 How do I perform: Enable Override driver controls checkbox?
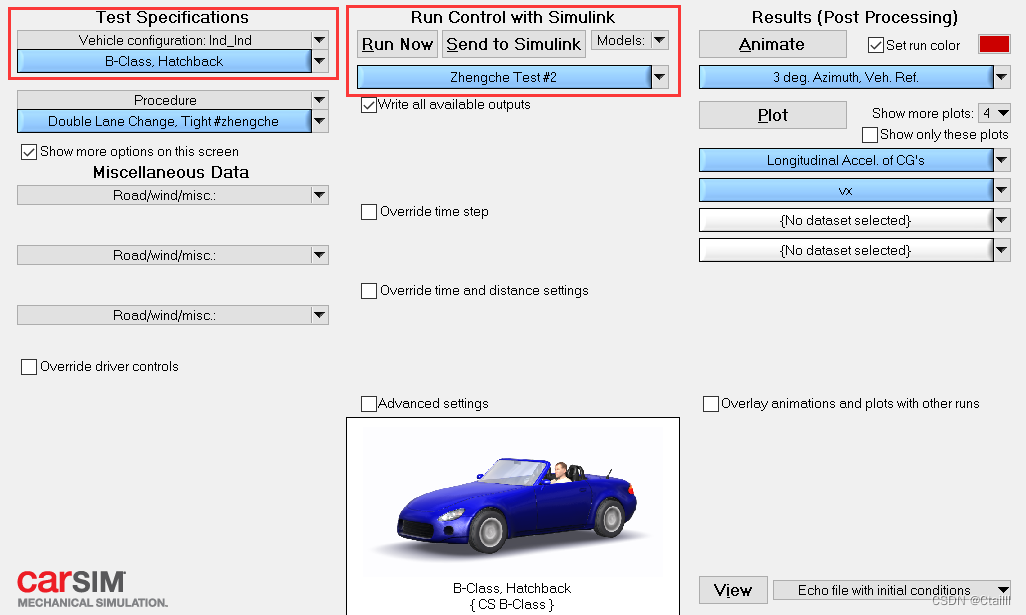click(29, 366)
